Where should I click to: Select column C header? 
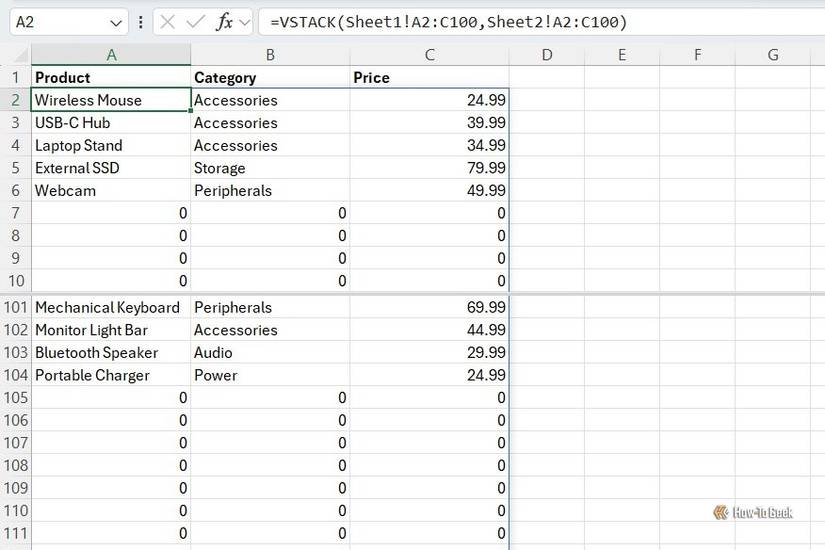tap(429, 55)
